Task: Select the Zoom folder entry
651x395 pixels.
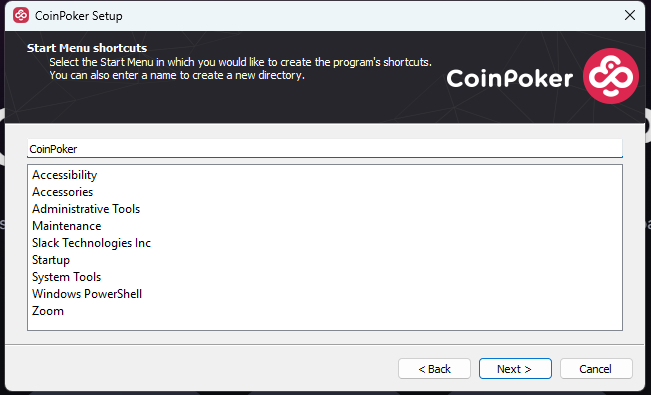Action: [x=48, y=311]
